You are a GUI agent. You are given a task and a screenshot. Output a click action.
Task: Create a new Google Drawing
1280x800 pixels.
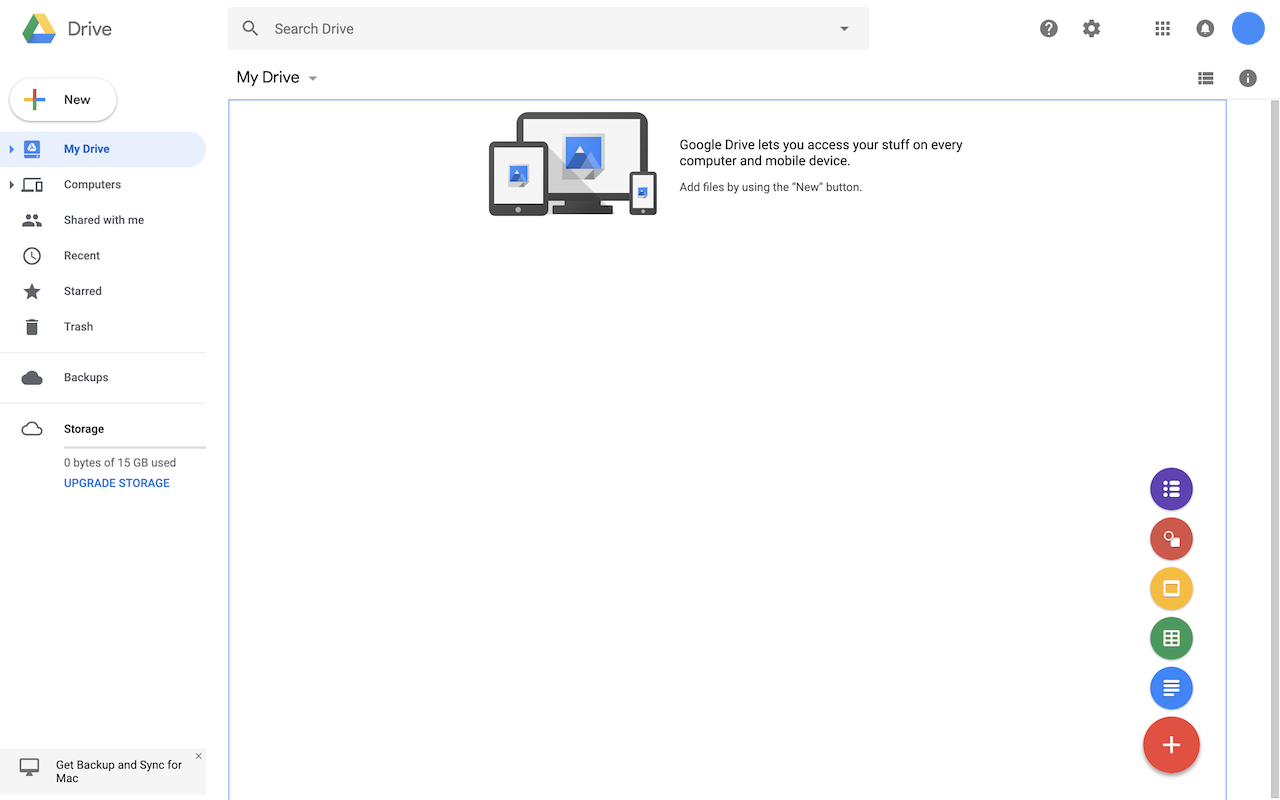click(1171, 539)
